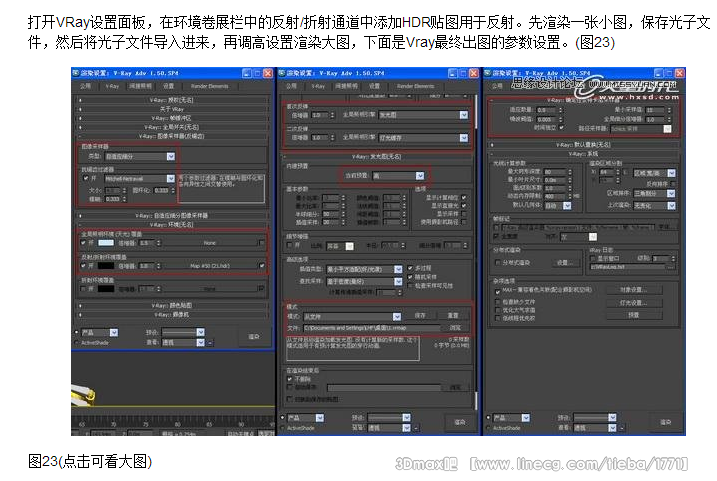Switch to the V-Ray tab in the image sampler window
The width and height of the screenshot is (717, 481).
pyautogui.click(x=112, y=86)
